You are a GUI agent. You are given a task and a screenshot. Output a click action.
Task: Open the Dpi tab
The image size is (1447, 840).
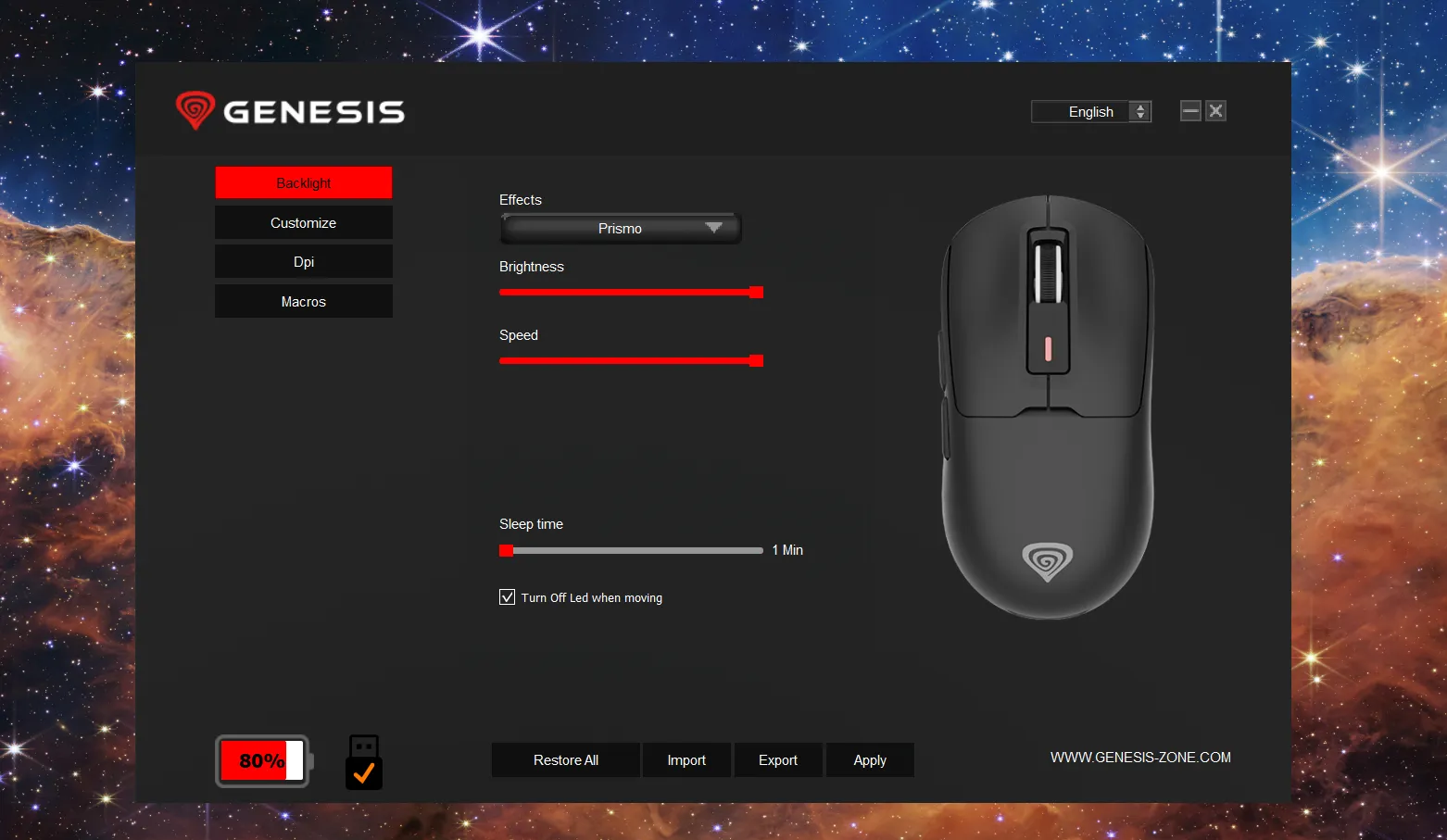304,262
